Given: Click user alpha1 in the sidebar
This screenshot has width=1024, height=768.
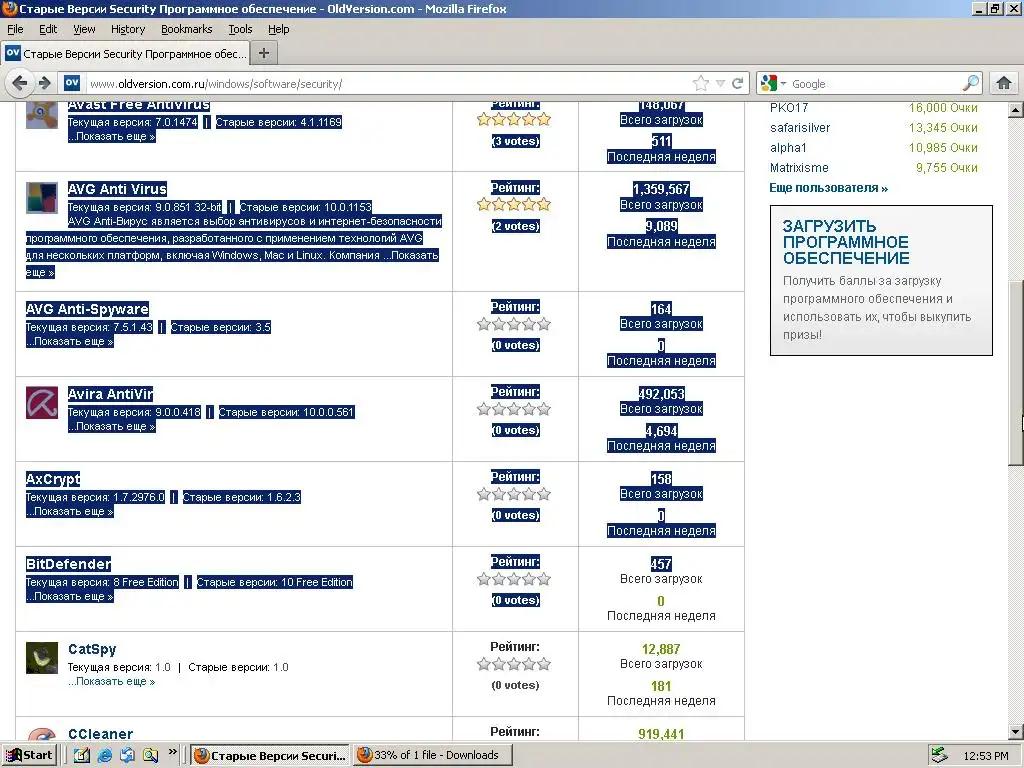Looking at the screenshot, I should (x=788, y=148).
